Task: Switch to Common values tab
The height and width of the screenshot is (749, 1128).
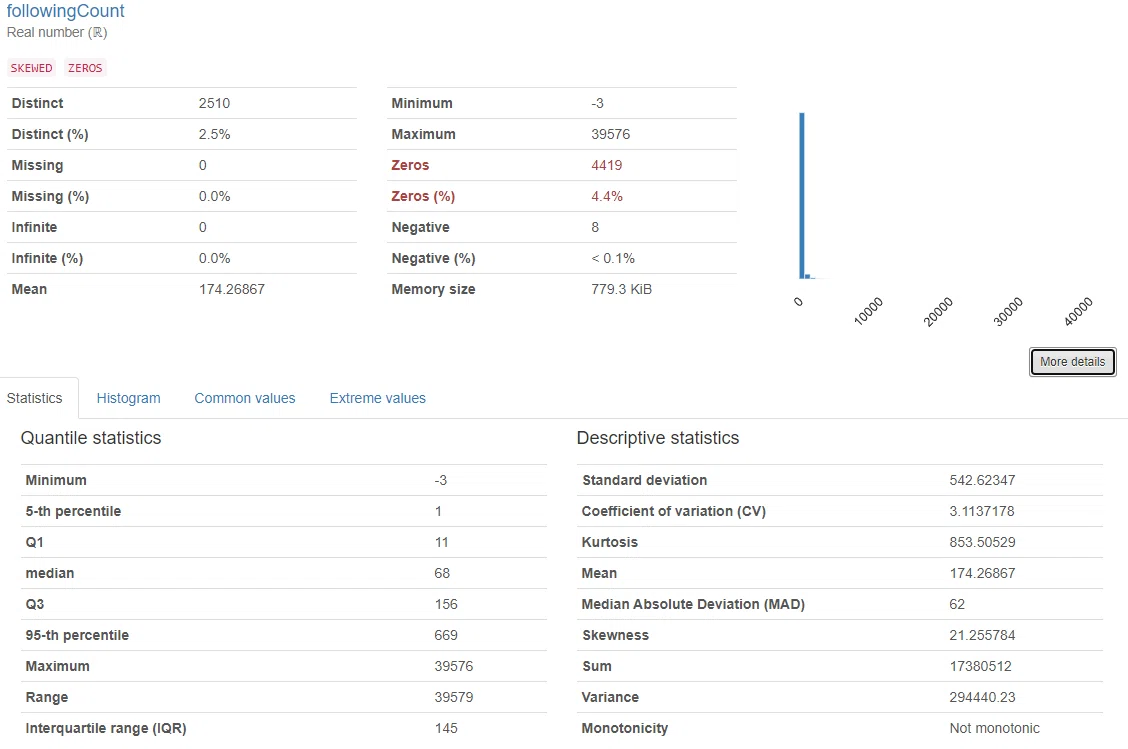Action: pos(245,398)
